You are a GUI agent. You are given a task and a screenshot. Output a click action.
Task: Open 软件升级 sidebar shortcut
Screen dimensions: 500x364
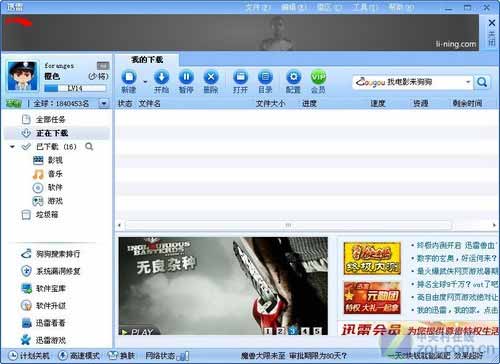(x=43, y=305)
